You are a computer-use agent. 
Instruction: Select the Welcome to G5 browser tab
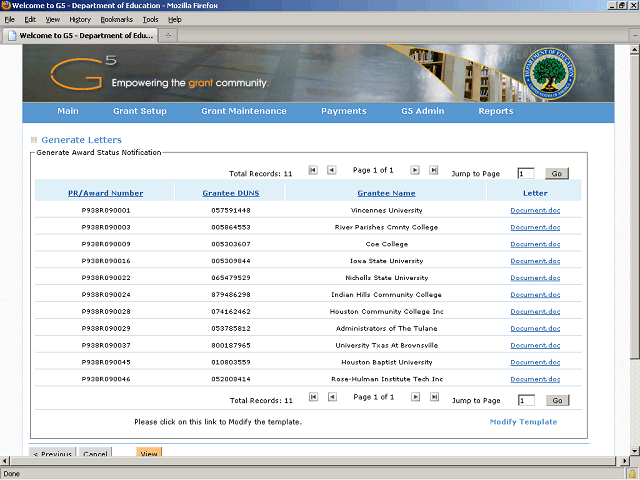click(80, 36)
